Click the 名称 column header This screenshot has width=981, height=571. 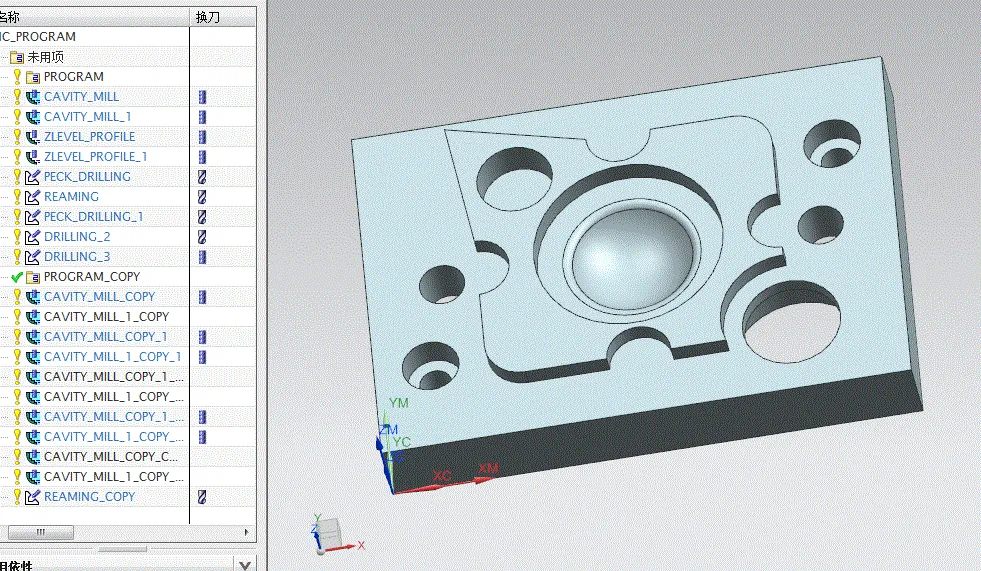[94, 17]
